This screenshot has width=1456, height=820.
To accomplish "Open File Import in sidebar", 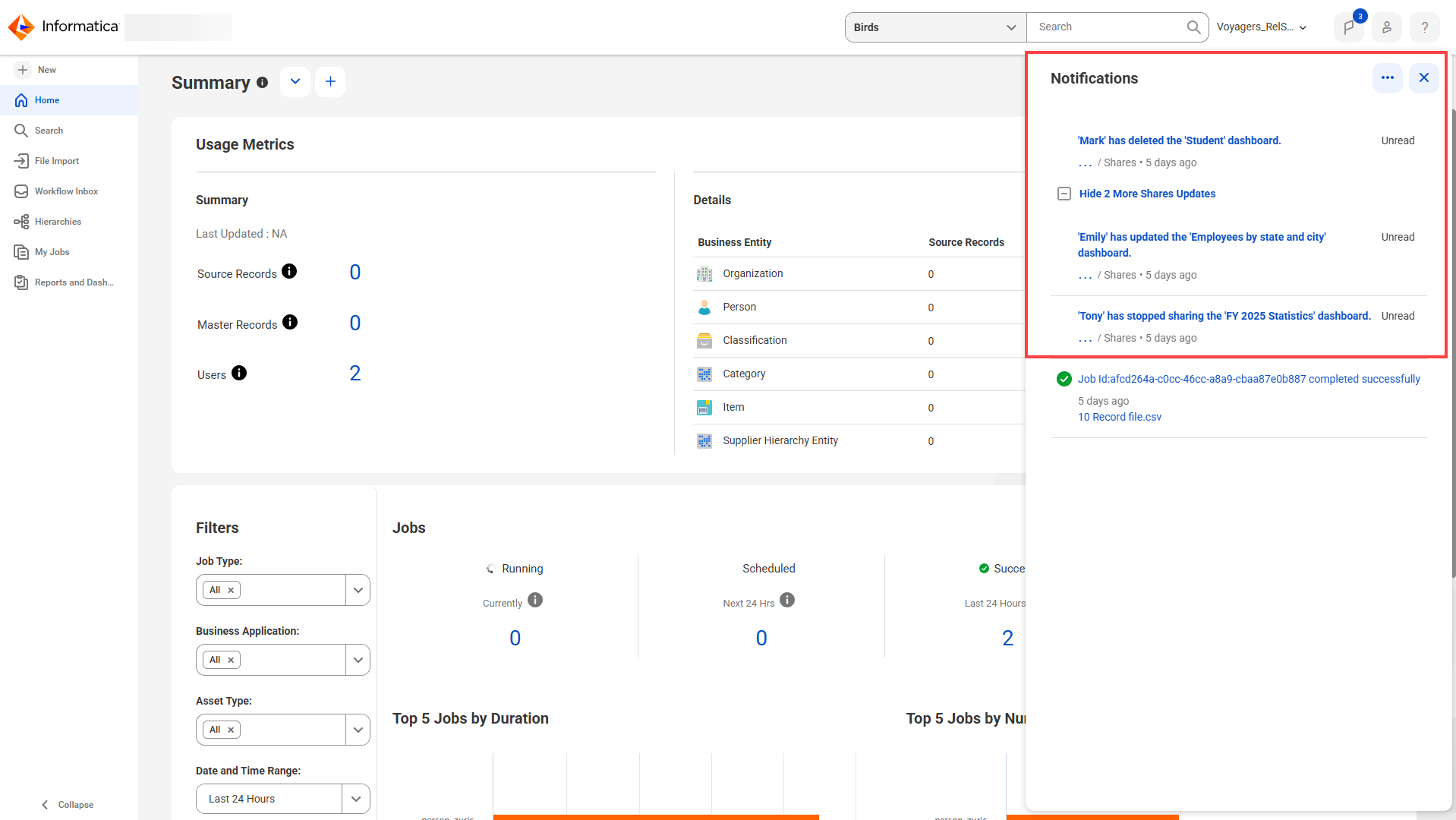I will 69,161.
